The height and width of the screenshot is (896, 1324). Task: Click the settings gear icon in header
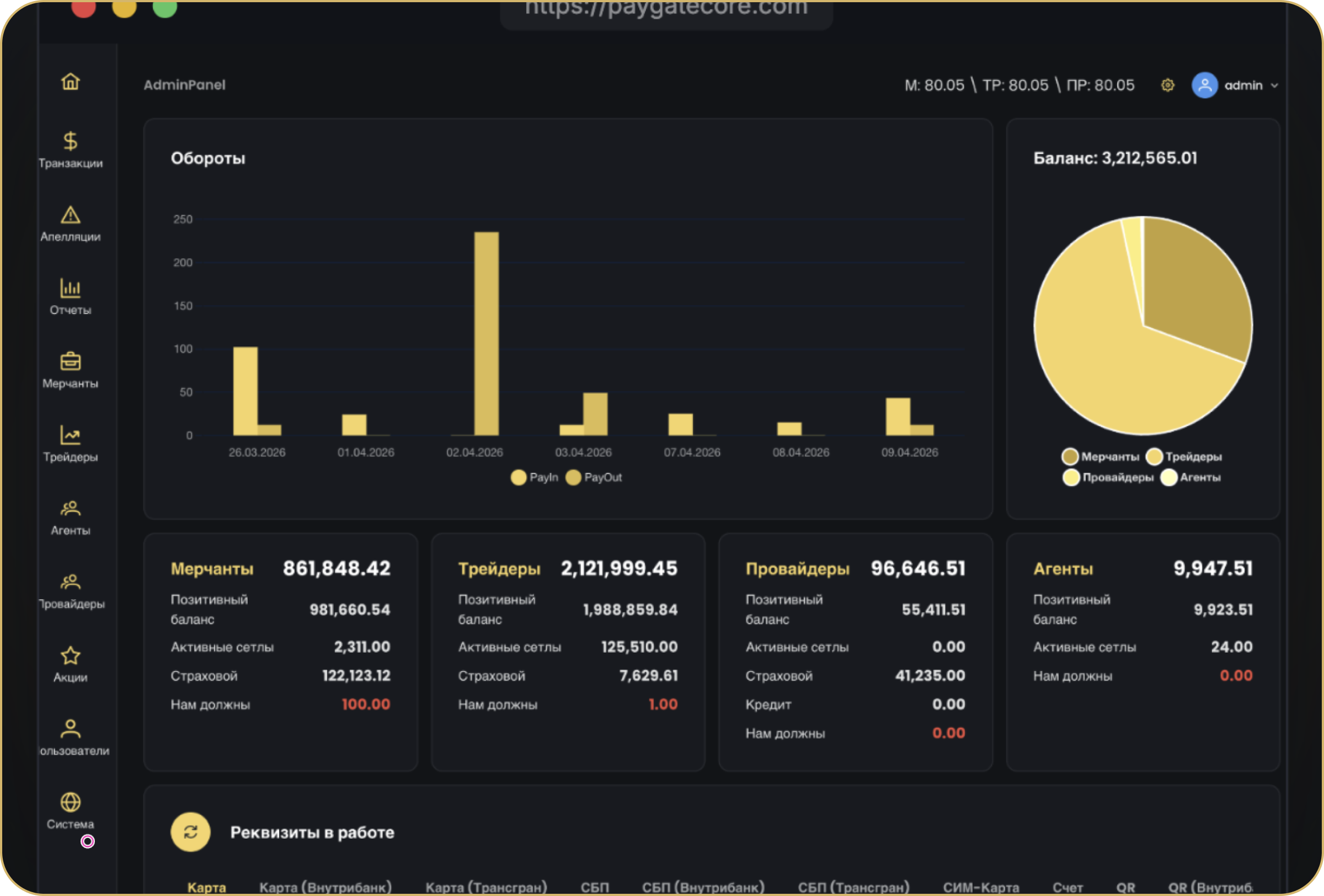(x=1167, y=86)
